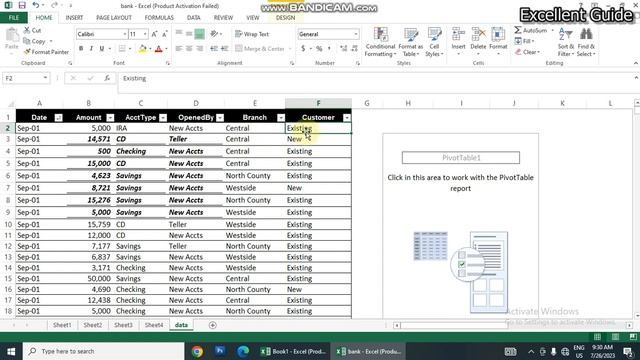640x360 pixels.
Task: Open Conditional Formatting menu
Action: click(380, 42)
